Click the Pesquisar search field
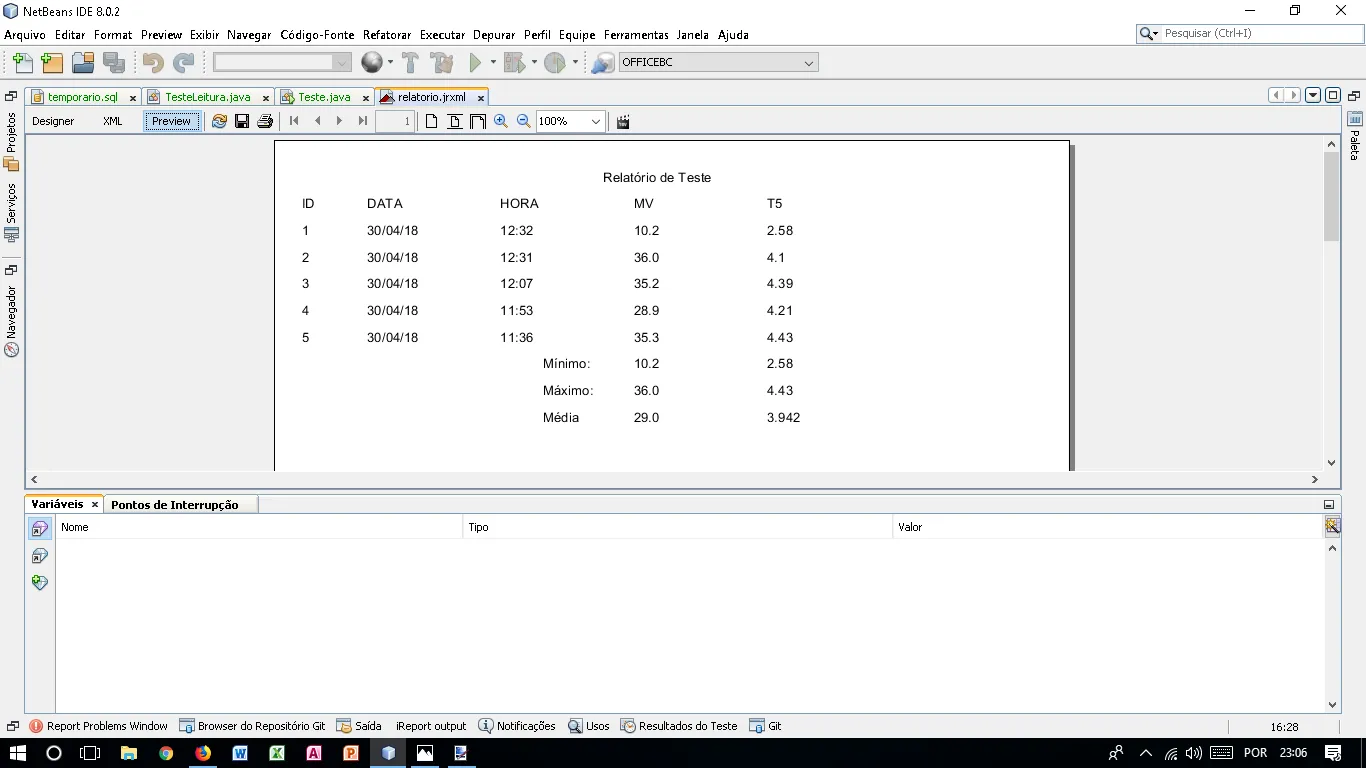The image size is (1366, 768). coord(1258,34)
